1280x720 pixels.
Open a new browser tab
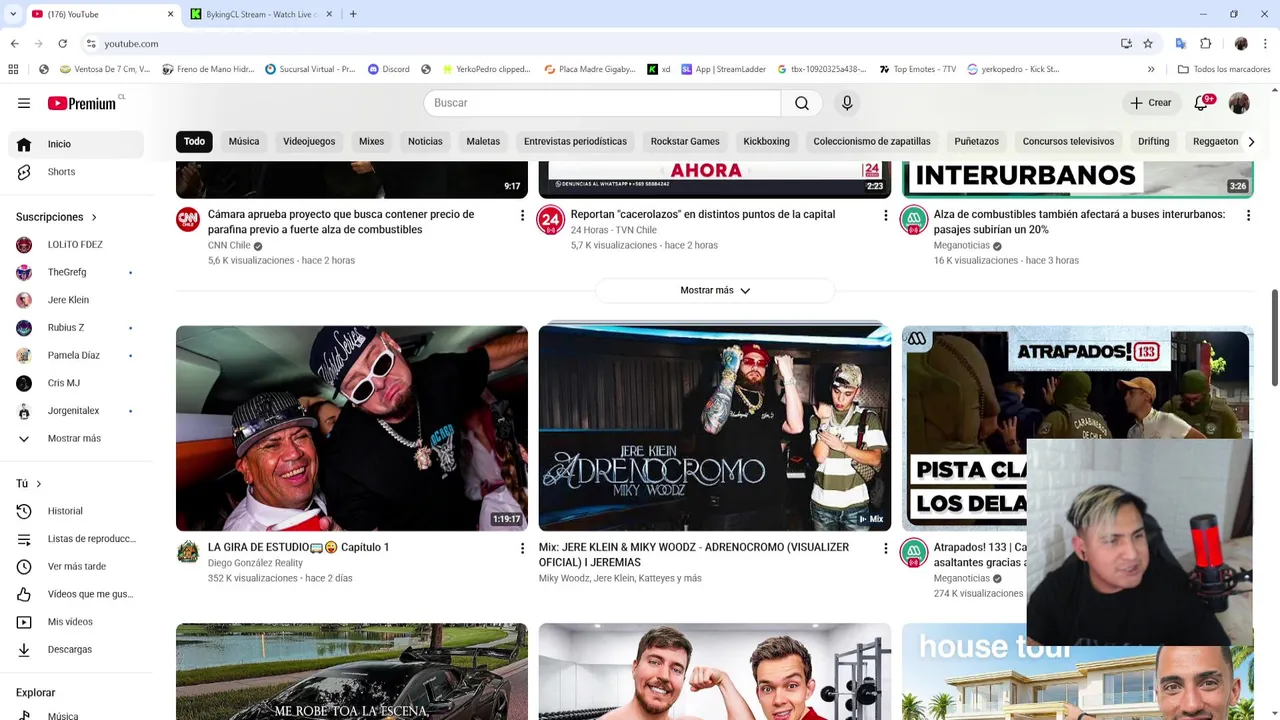tap(353, 14)
